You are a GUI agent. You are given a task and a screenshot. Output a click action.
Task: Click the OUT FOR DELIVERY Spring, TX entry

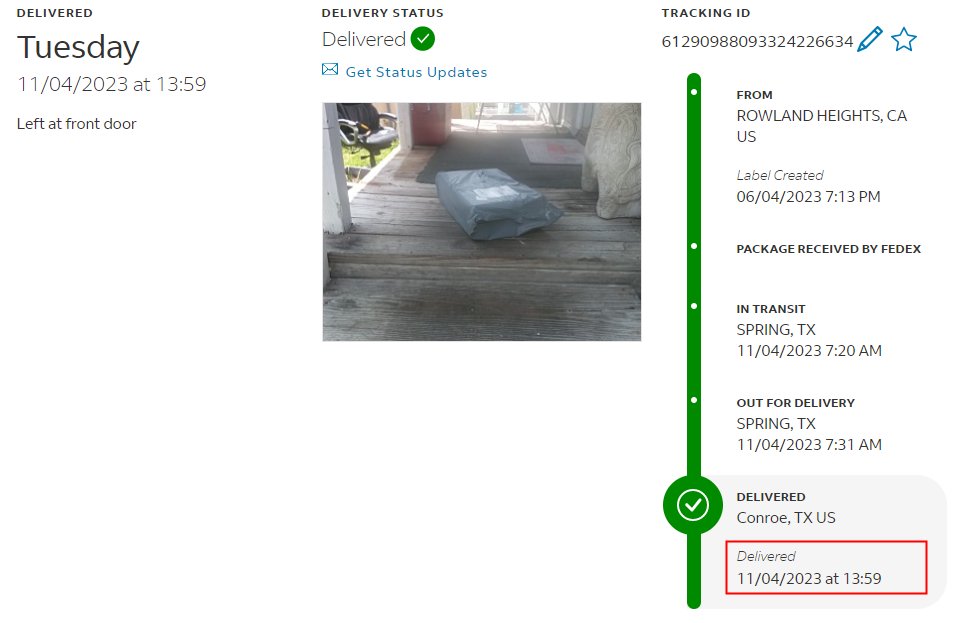[809, 424]
